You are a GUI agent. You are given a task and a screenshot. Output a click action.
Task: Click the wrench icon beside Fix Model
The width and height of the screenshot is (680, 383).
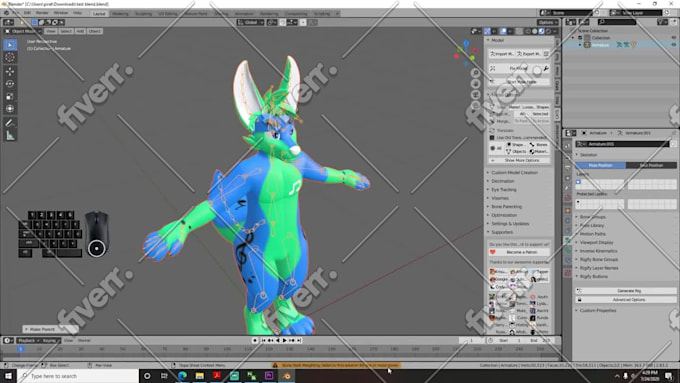[x=546, y=69]
